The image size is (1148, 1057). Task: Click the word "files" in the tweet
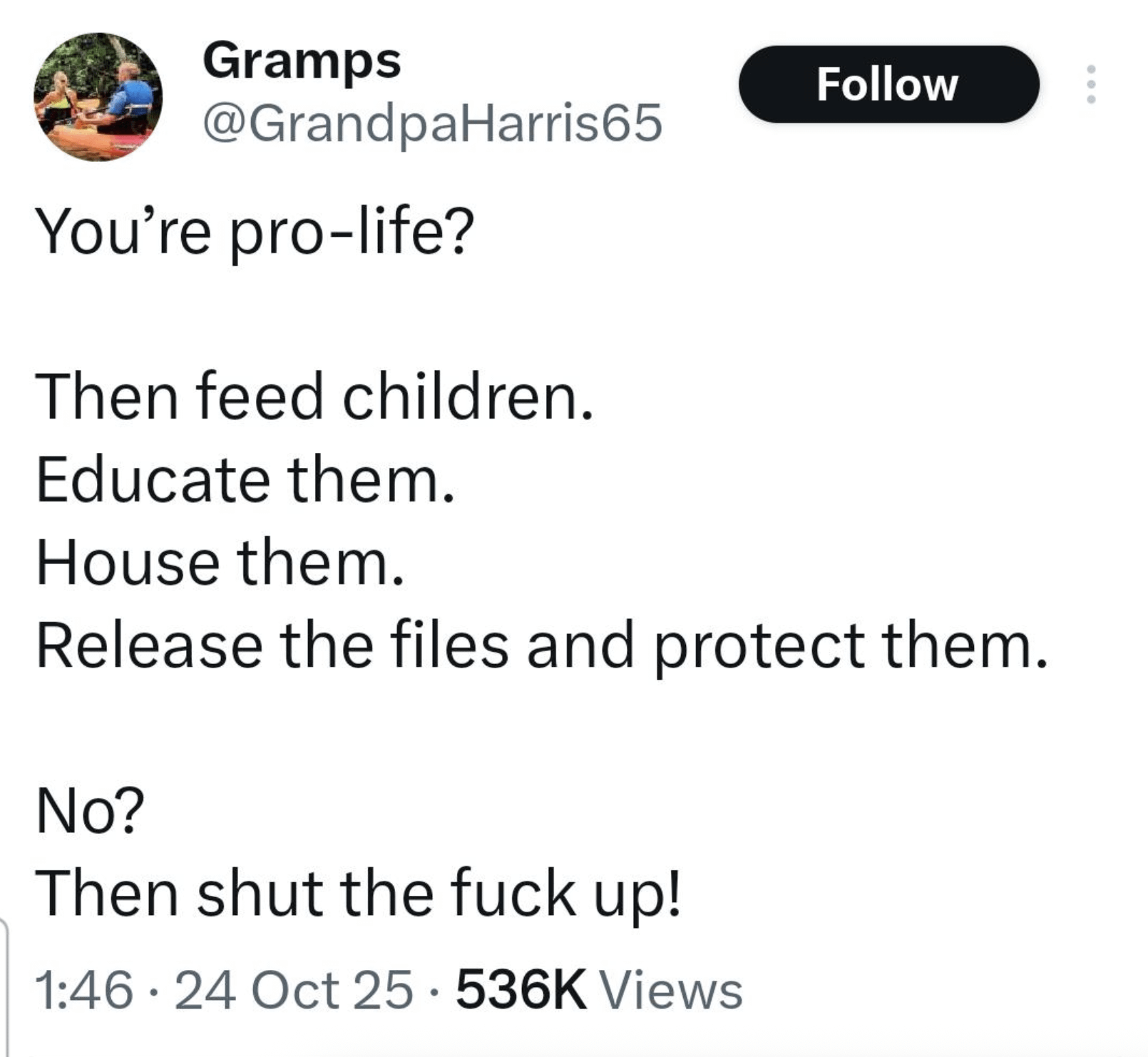coord(450,645)
